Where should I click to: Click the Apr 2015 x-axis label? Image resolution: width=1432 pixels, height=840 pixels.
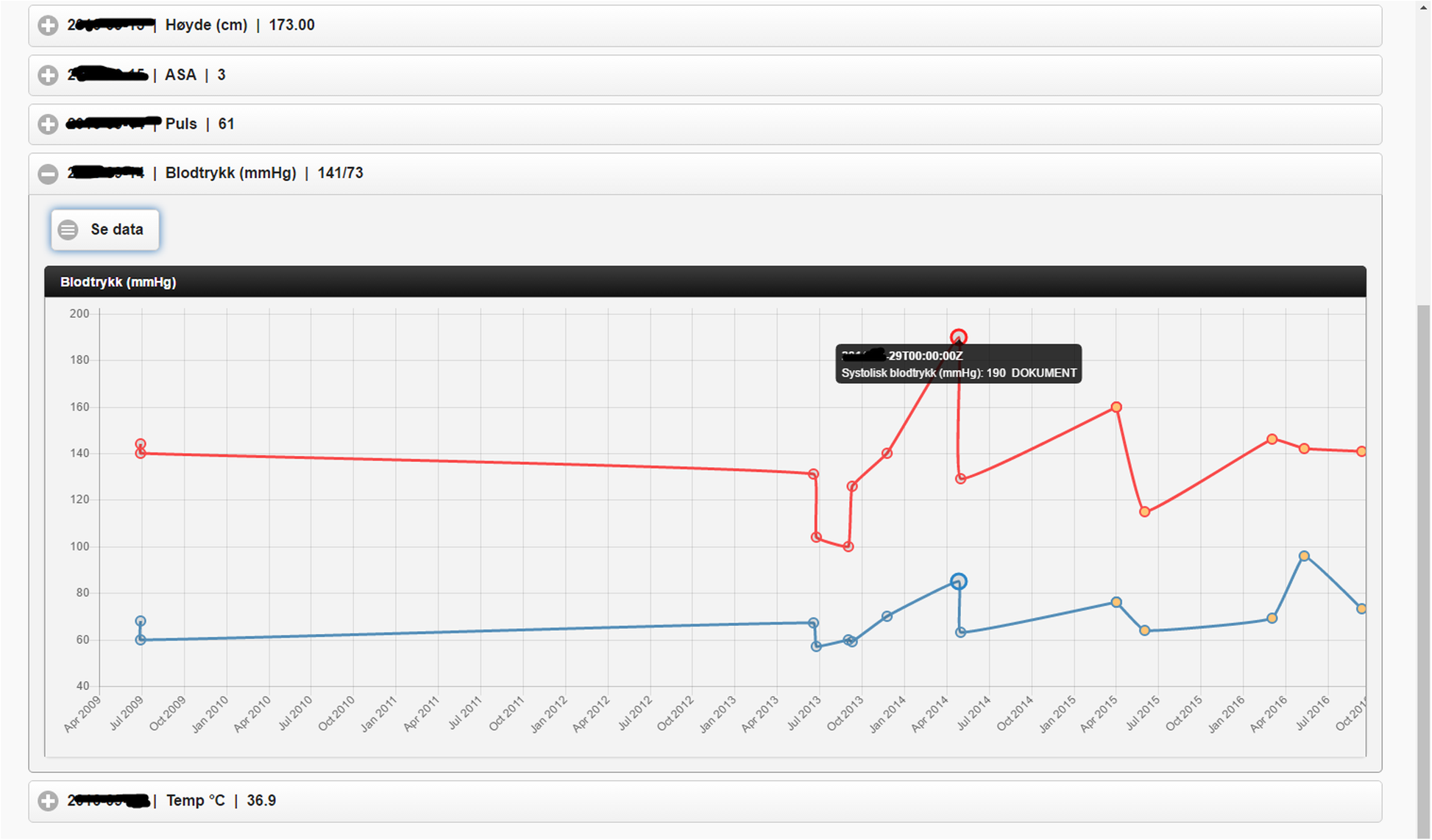tap(1099, 714)
